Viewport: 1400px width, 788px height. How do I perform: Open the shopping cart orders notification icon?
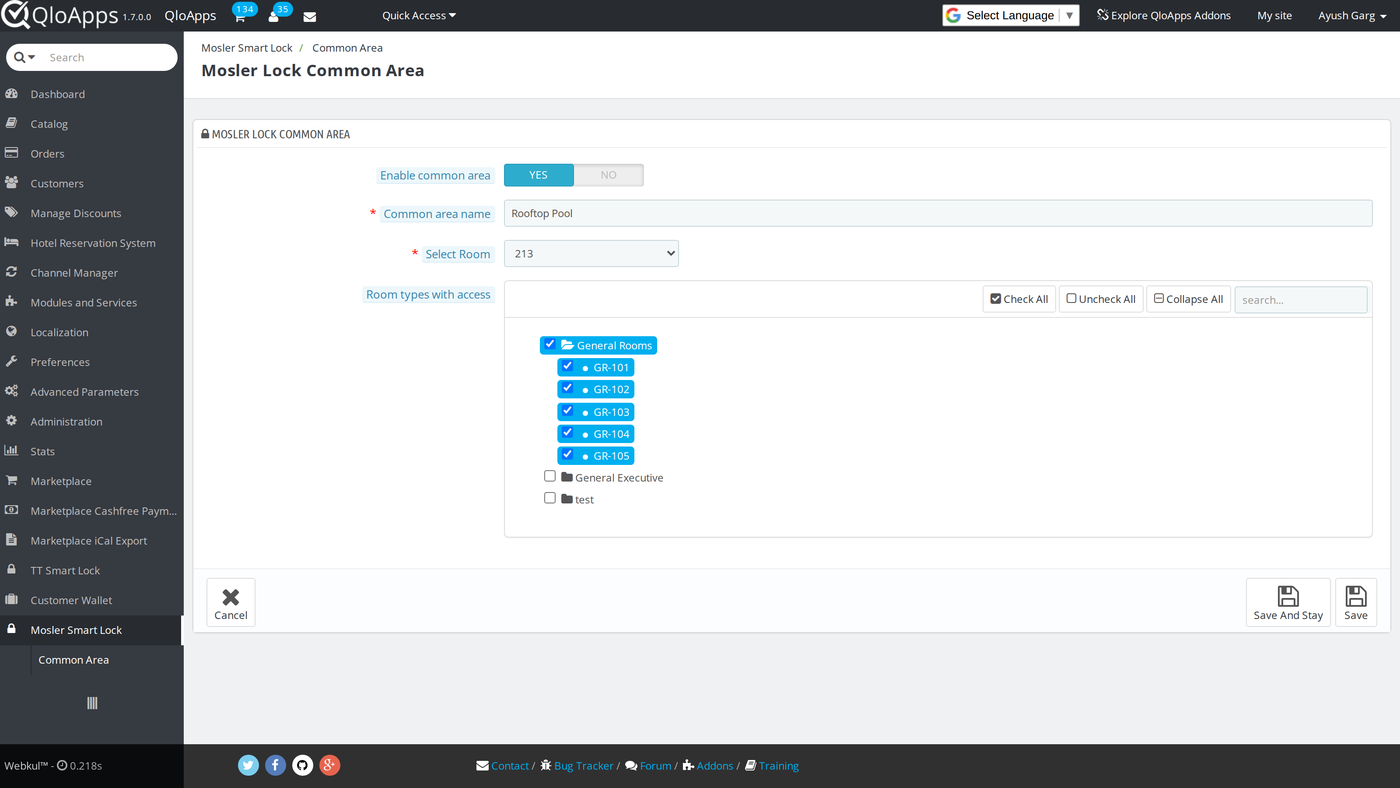[240, 16]
